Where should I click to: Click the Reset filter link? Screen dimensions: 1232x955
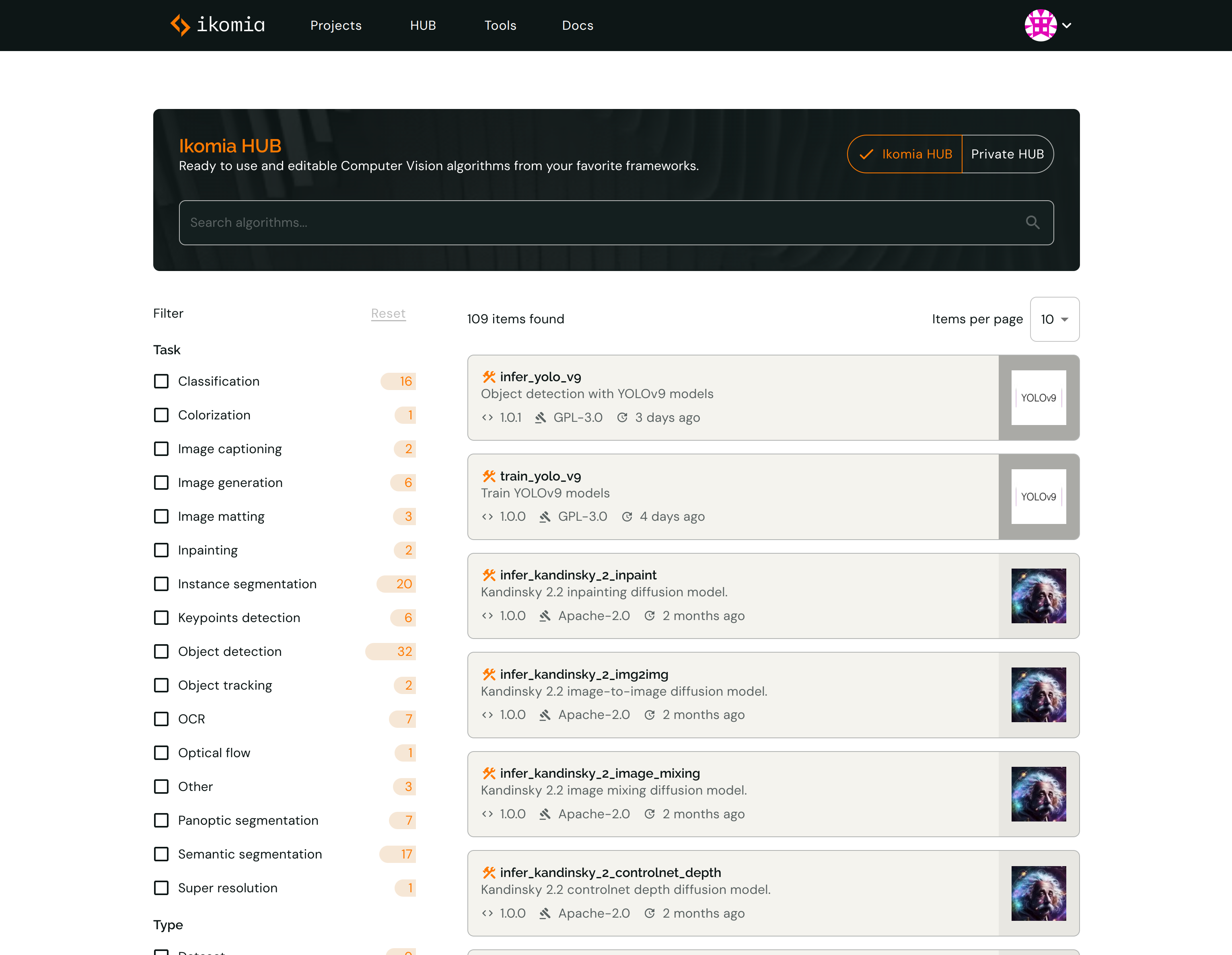click(x=388, y=313)
